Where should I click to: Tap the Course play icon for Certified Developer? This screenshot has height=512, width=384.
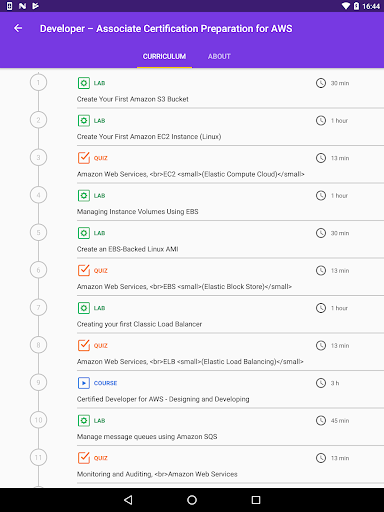click(x=84, y=383)
